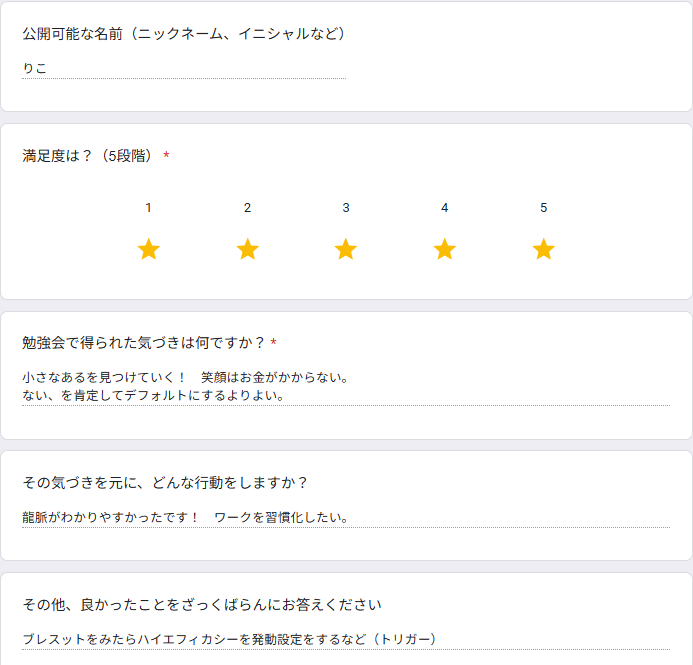Select the 5-star satisfaction rating
Viewport: 693px width, 665px height.
click(x=544, y=249)
